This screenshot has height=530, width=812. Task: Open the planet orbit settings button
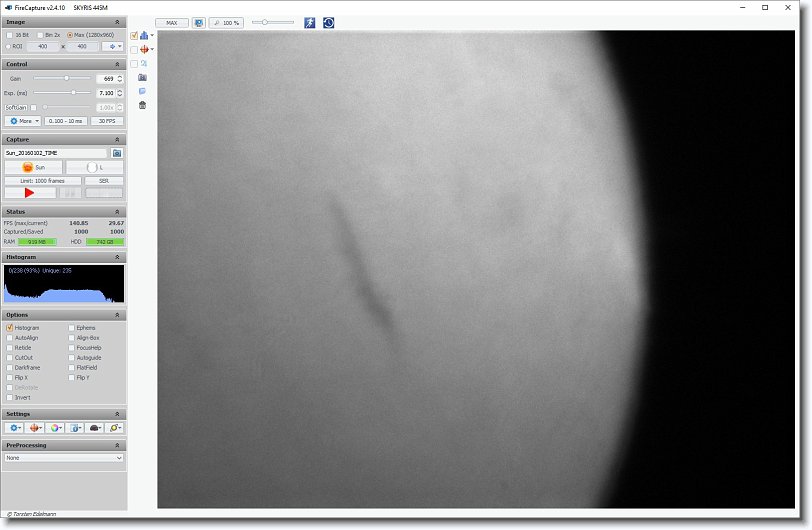tap(114, 428)
